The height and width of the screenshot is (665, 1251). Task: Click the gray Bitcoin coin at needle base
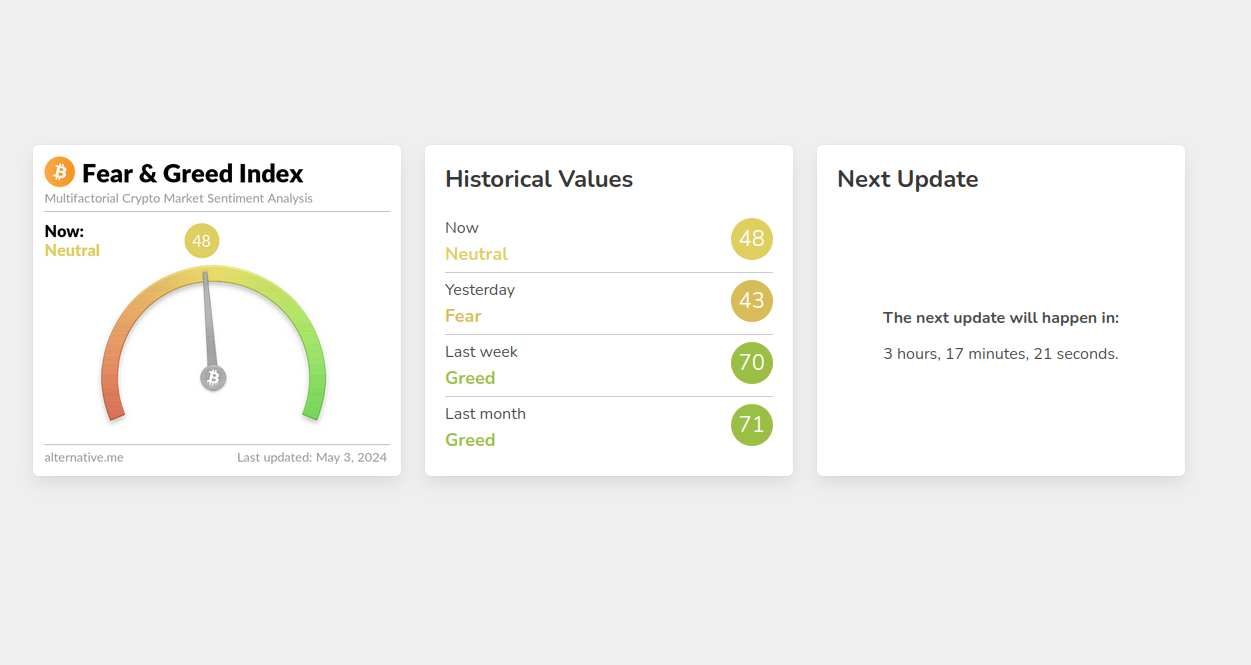(213, 378)
